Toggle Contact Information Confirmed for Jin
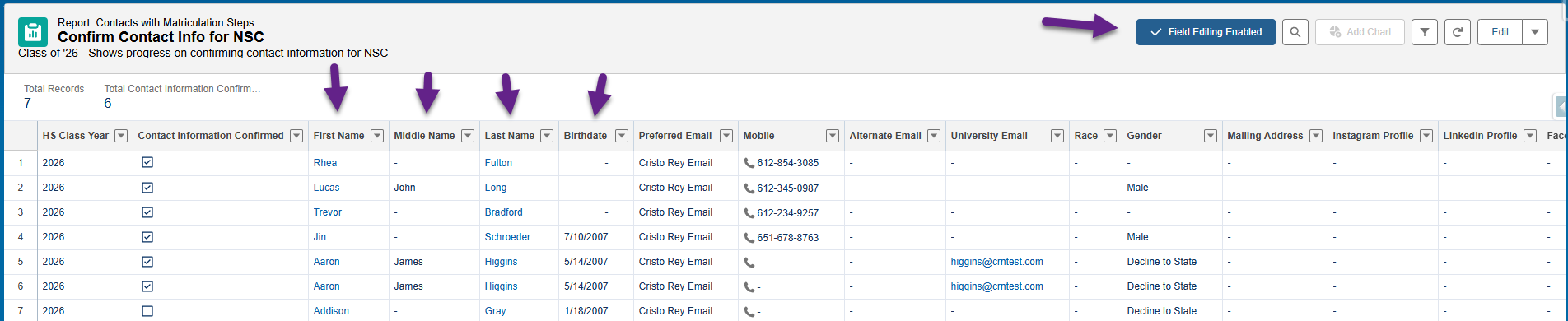Viewport: 1568px width, 321px height. click(147, 237)
